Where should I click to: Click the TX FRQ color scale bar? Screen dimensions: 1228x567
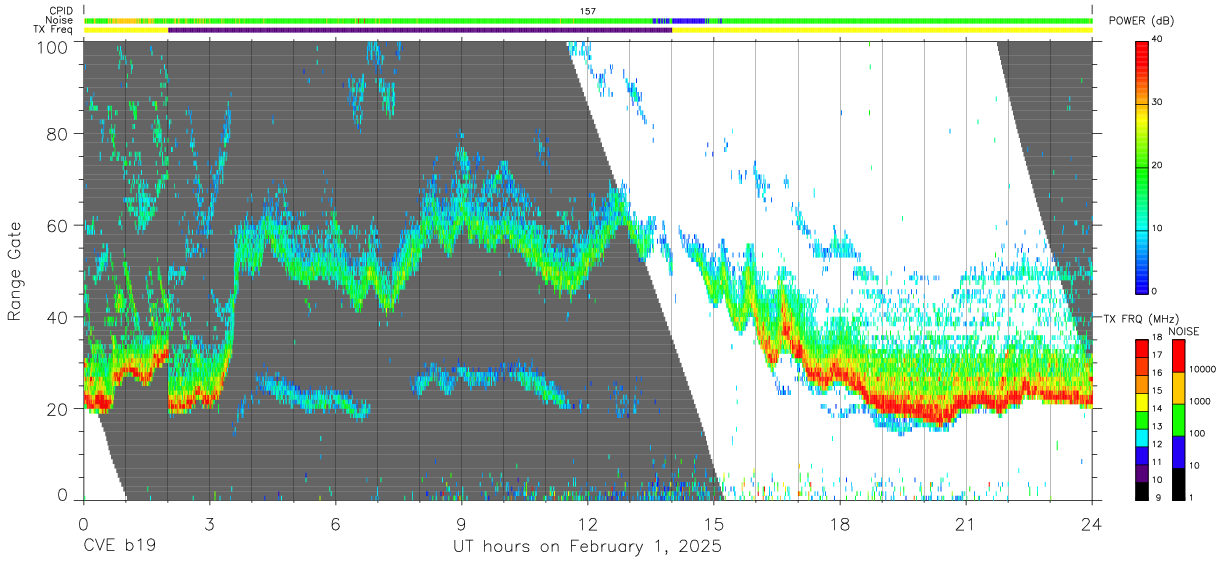click(1142, 419)
